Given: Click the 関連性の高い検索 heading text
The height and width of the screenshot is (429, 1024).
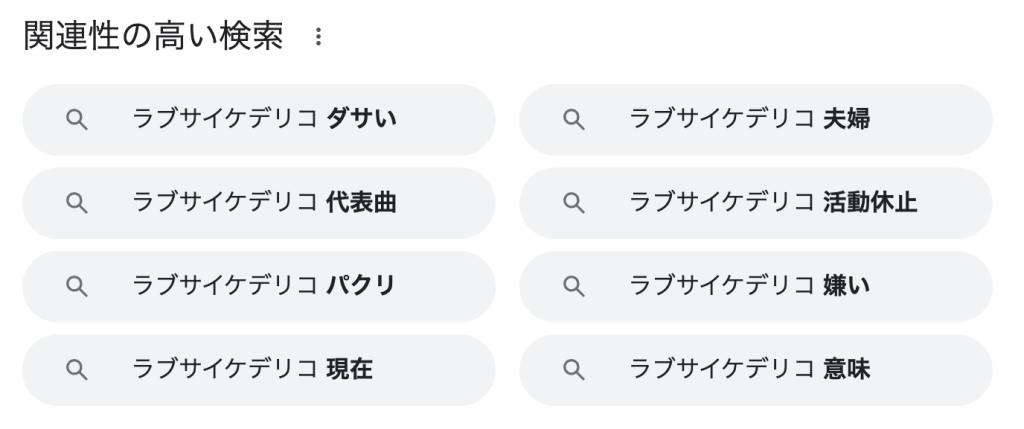Looking at the screenshot, I should pyautogui.click(x=152, y=37).
